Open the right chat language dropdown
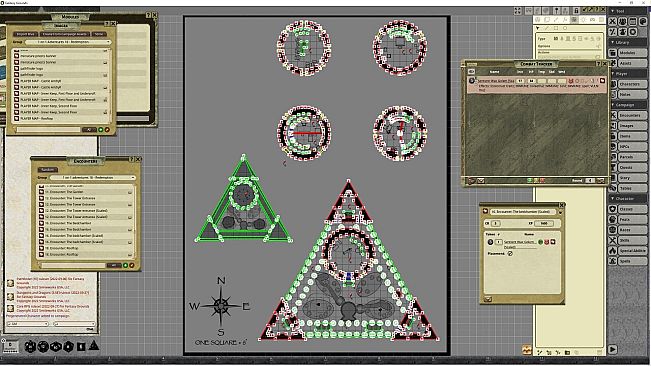651x366 pixels. pyautogui.click(x=74, y=324)
